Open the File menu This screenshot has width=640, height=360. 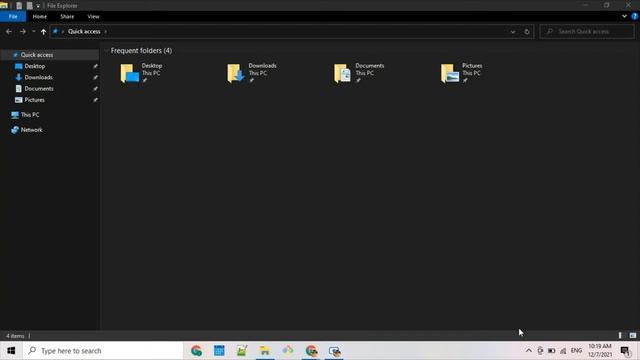pos(13,16)
